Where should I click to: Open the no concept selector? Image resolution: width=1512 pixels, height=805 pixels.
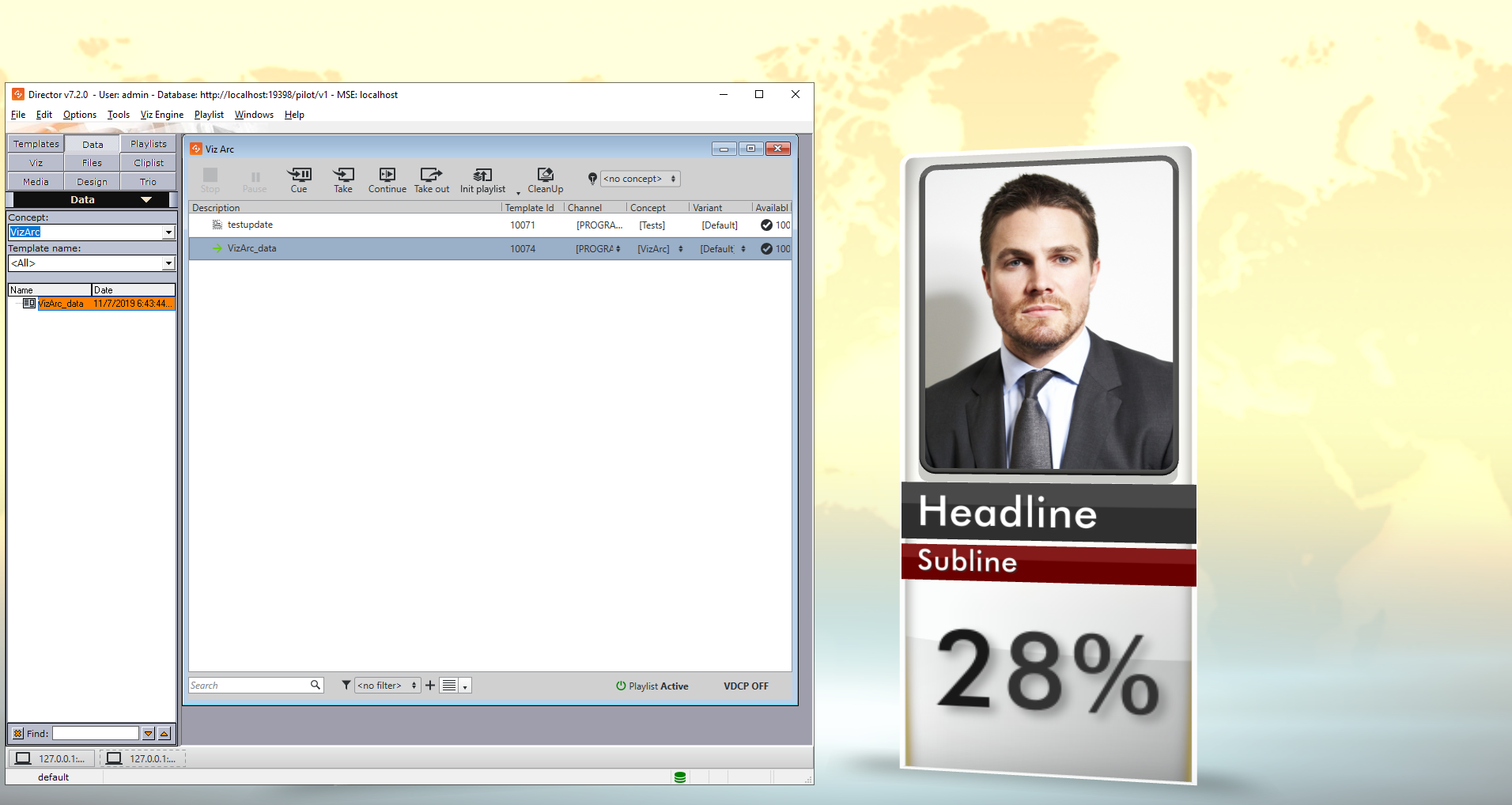(640, 179)
